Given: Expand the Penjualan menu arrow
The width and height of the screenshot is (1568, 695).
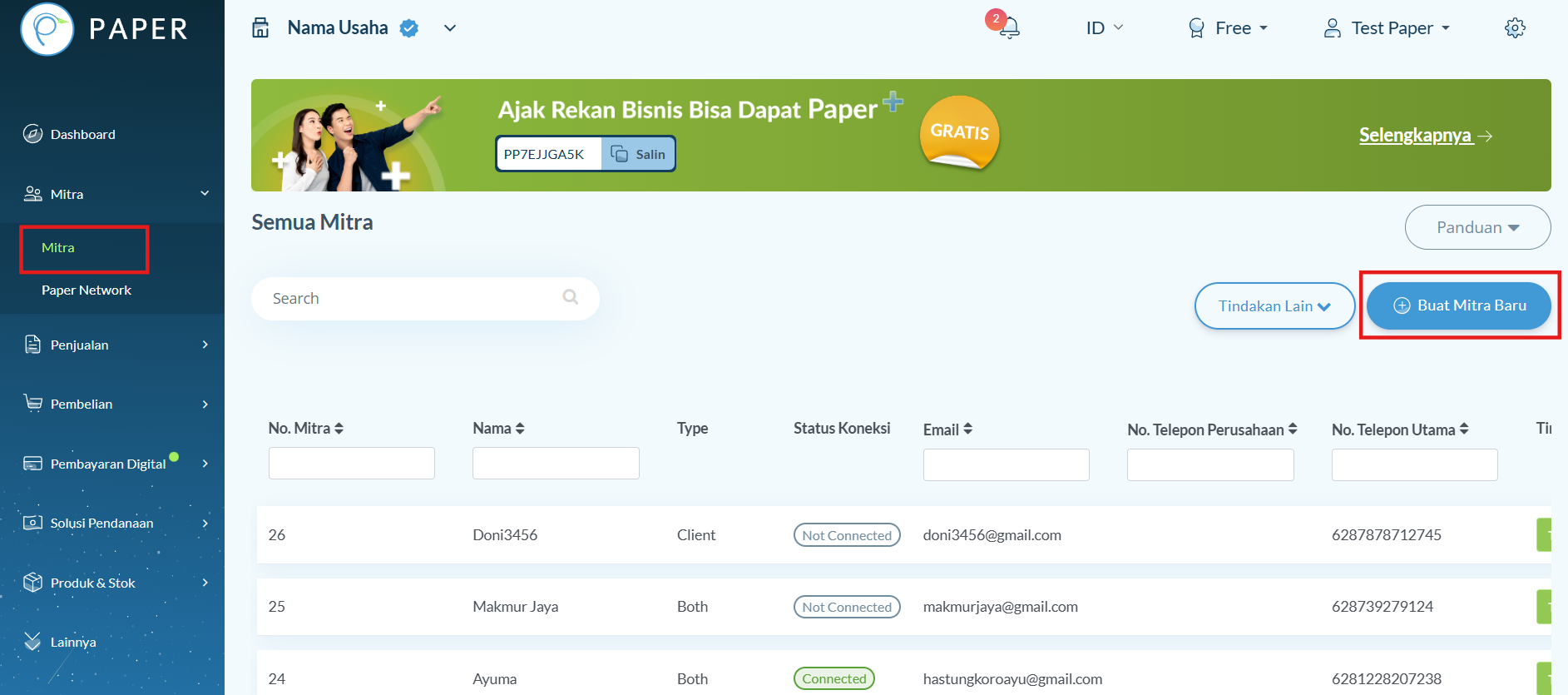Looking at the screenshot, I should 205,345.
